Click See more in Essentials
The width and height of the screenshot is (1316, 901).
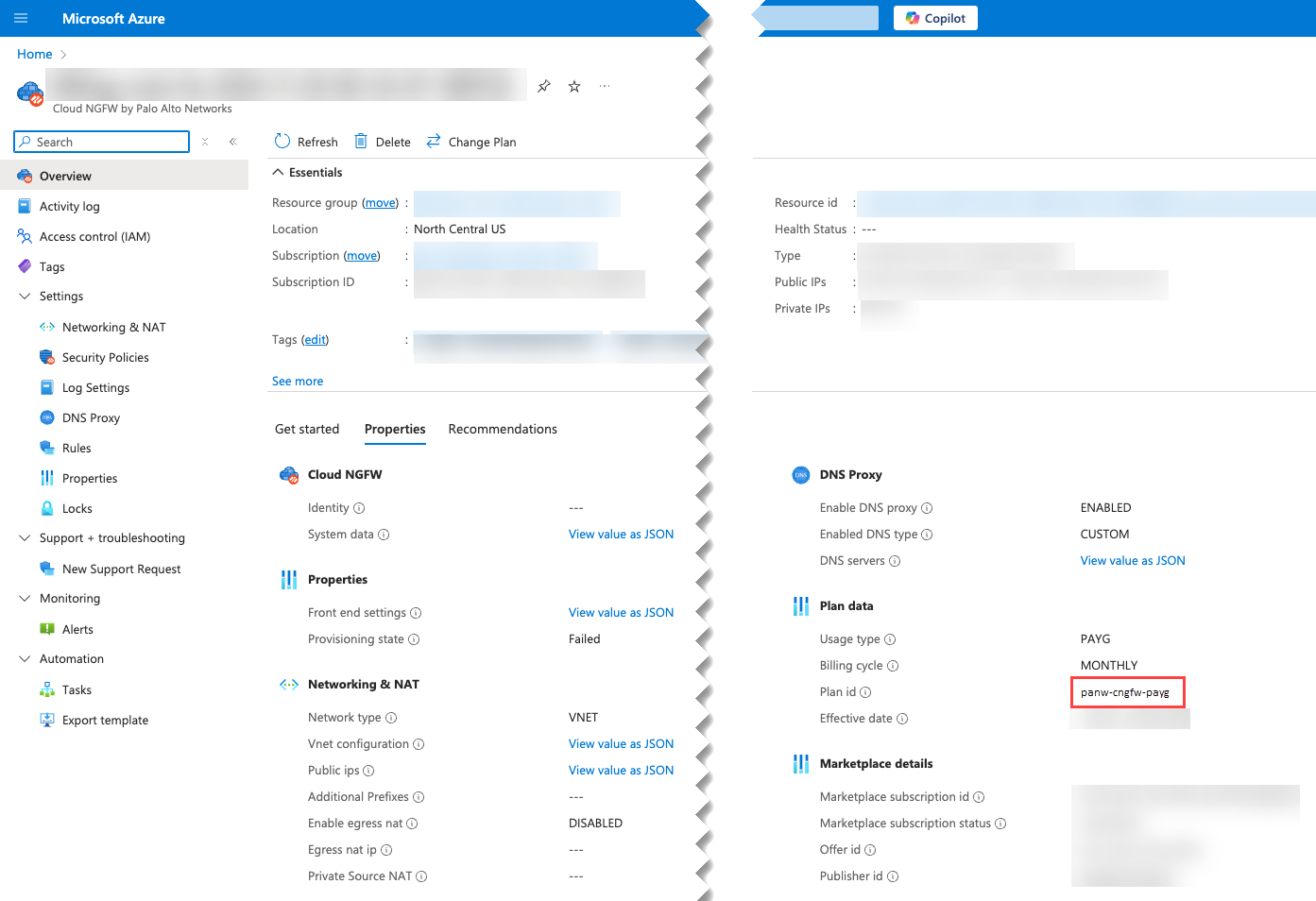298,382
